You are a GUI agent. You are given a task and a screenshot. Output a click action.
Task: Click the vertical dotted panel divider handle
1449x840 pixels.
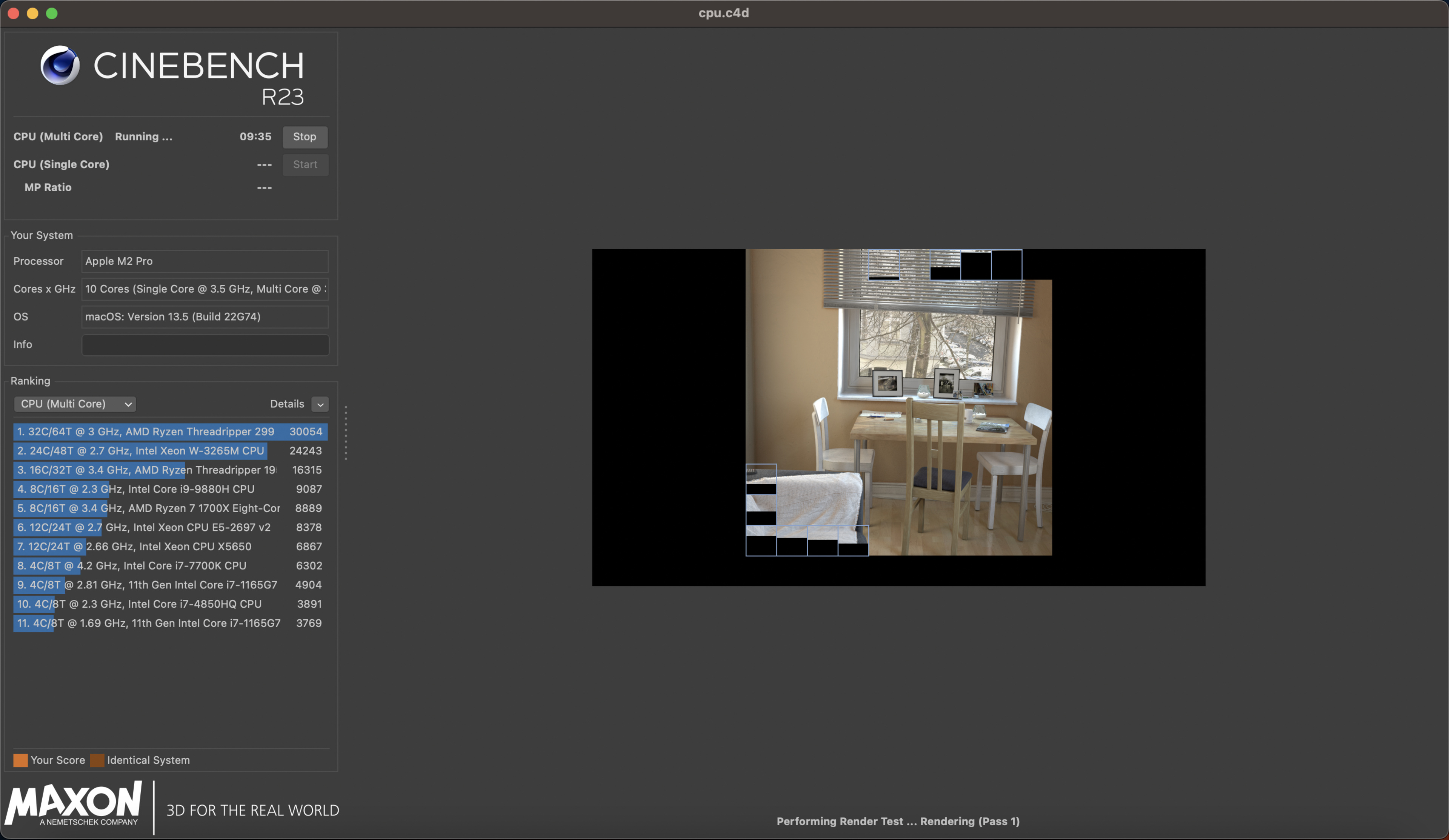click(x=346, y=432)
